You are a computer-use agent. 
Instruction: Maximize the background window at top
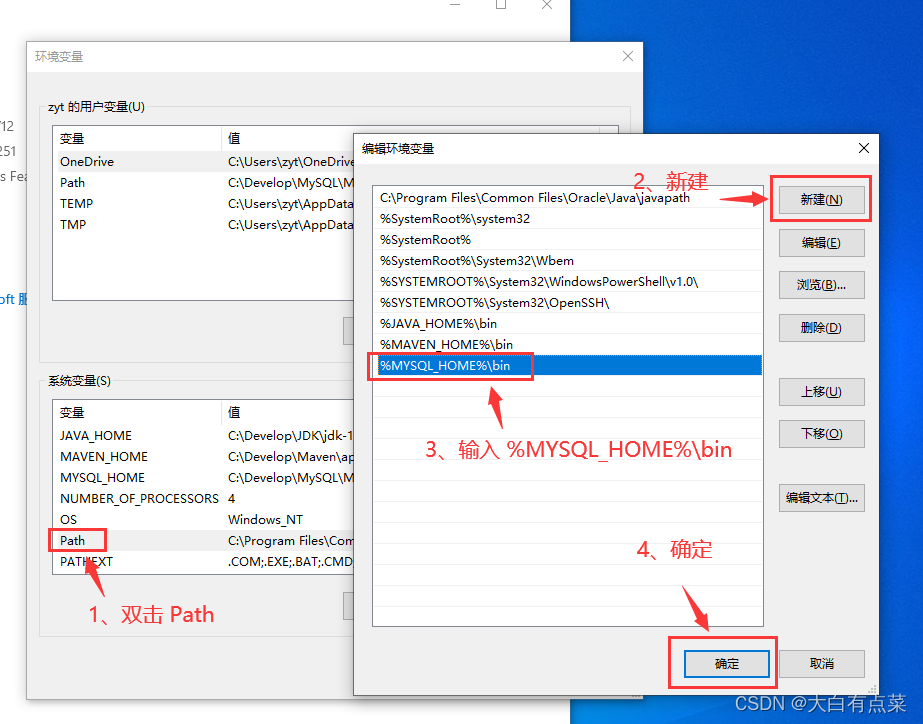(501, 5)
